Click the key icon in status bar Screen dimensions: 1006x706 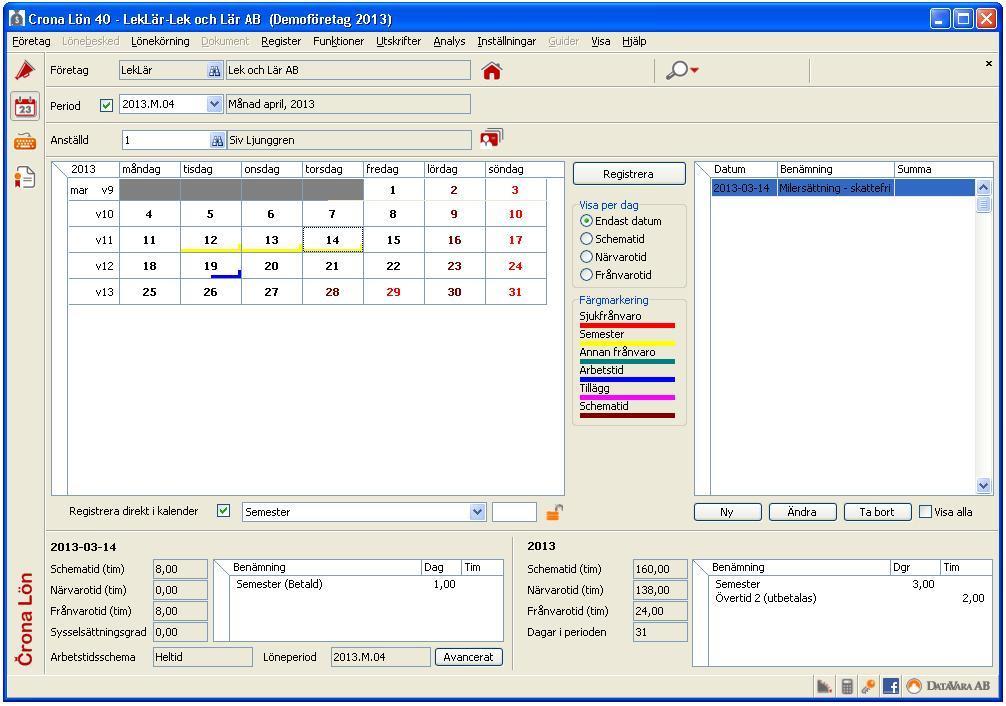(x=868, y=686)
